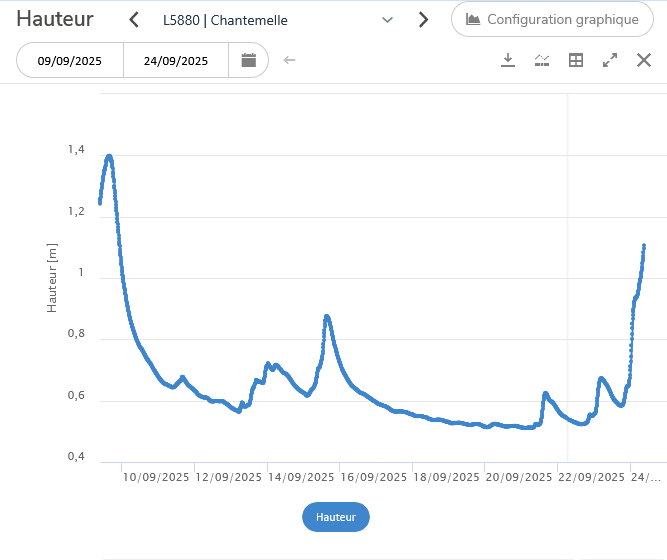Expand station list using the down chevron

pos(388,19)
